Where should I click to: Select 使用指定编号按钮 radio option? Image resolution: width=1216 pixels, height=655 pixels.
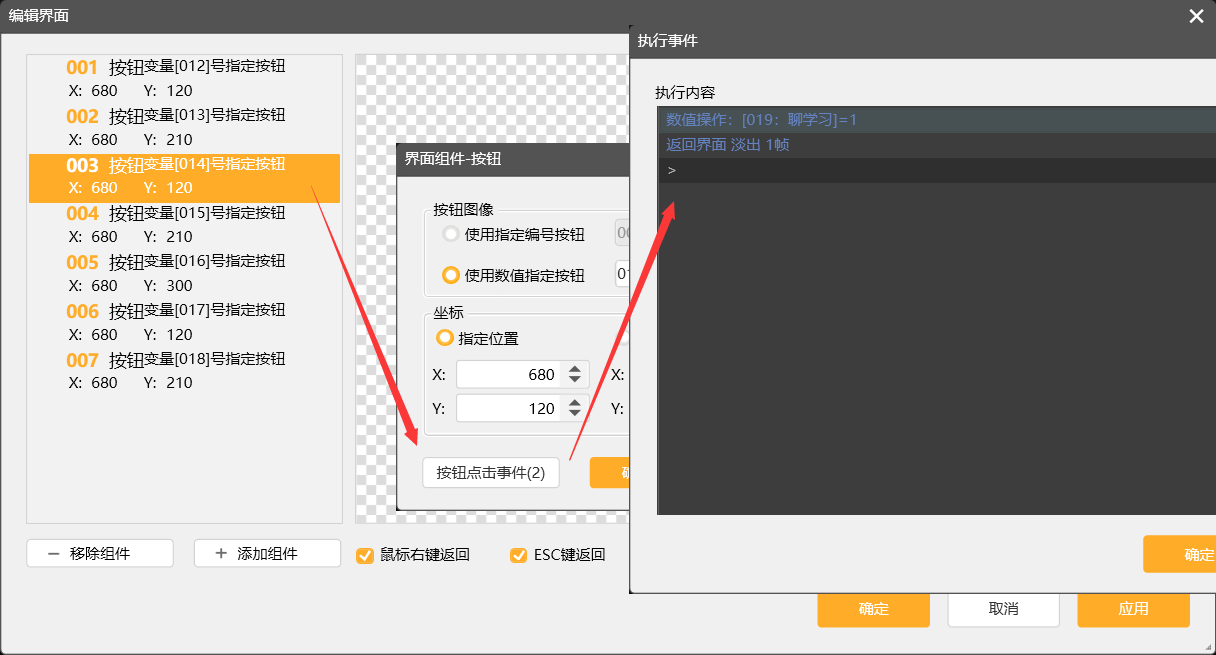click(x=451, y=234)
